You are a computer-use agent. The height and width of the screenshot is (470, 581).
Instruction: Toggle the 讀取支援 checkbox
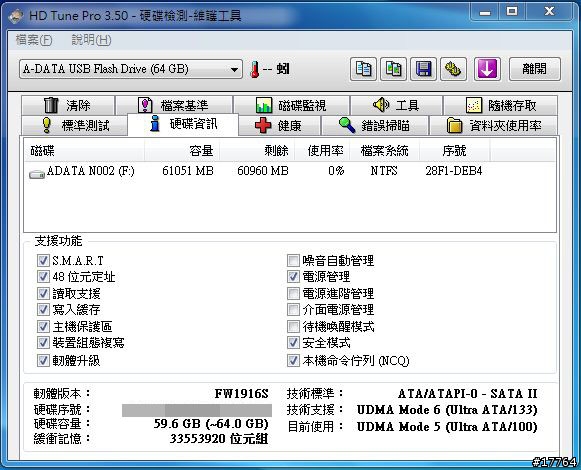[x=43, y=293]
